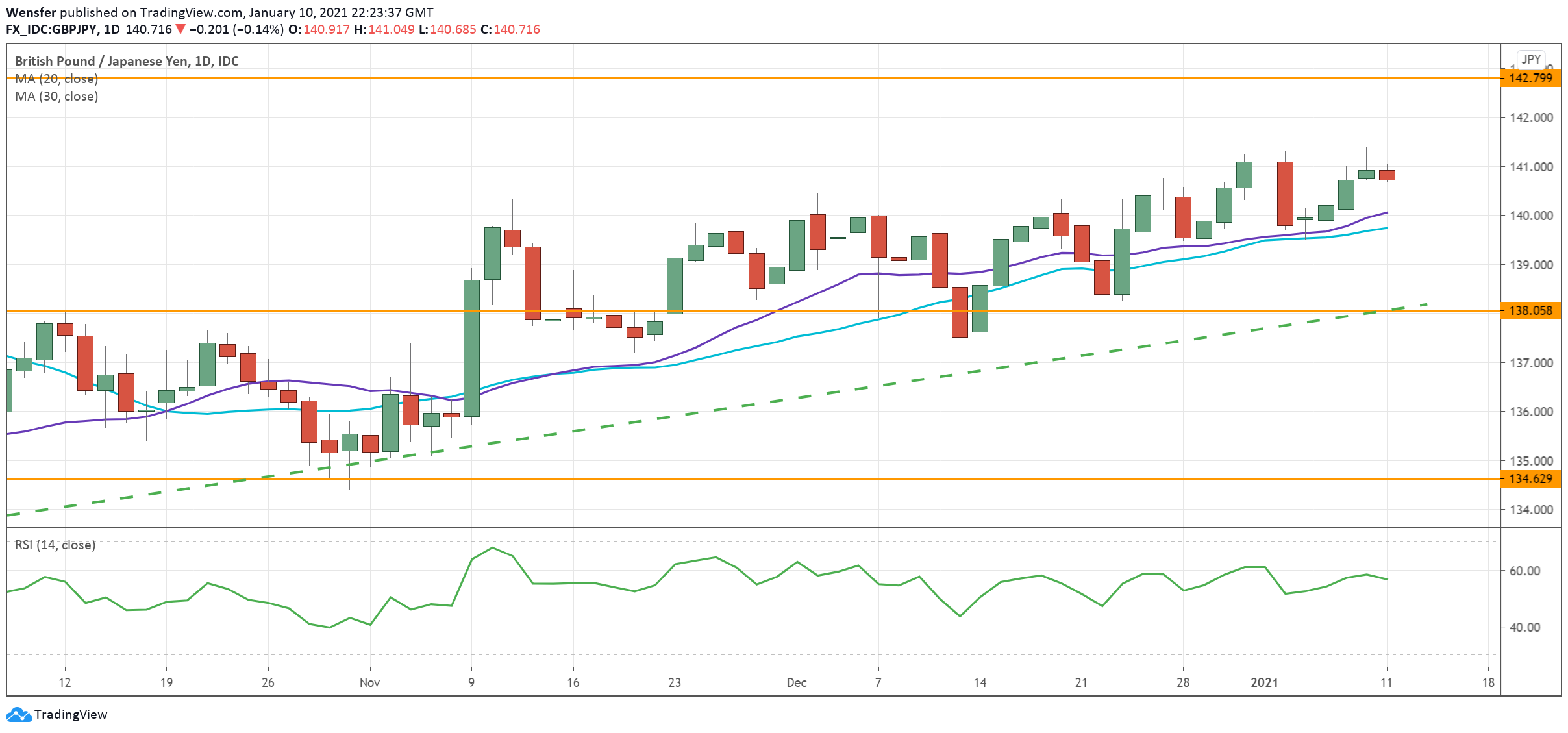This screenshot has width=1568, height=733.
Task: Click the date 18 on time axis
Action: click(1488, 682)
